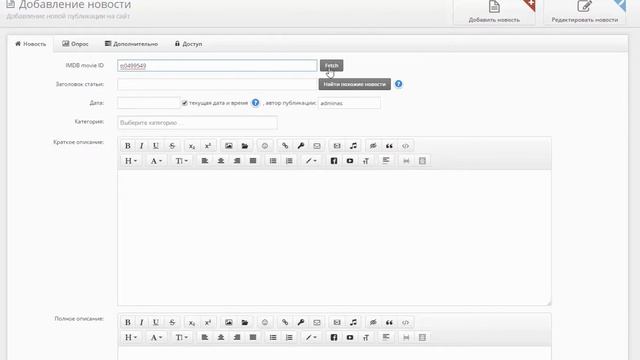Switch to the Дополнительно tab
The width and height of the screenshot is (640, 360).
coord(131,44)
